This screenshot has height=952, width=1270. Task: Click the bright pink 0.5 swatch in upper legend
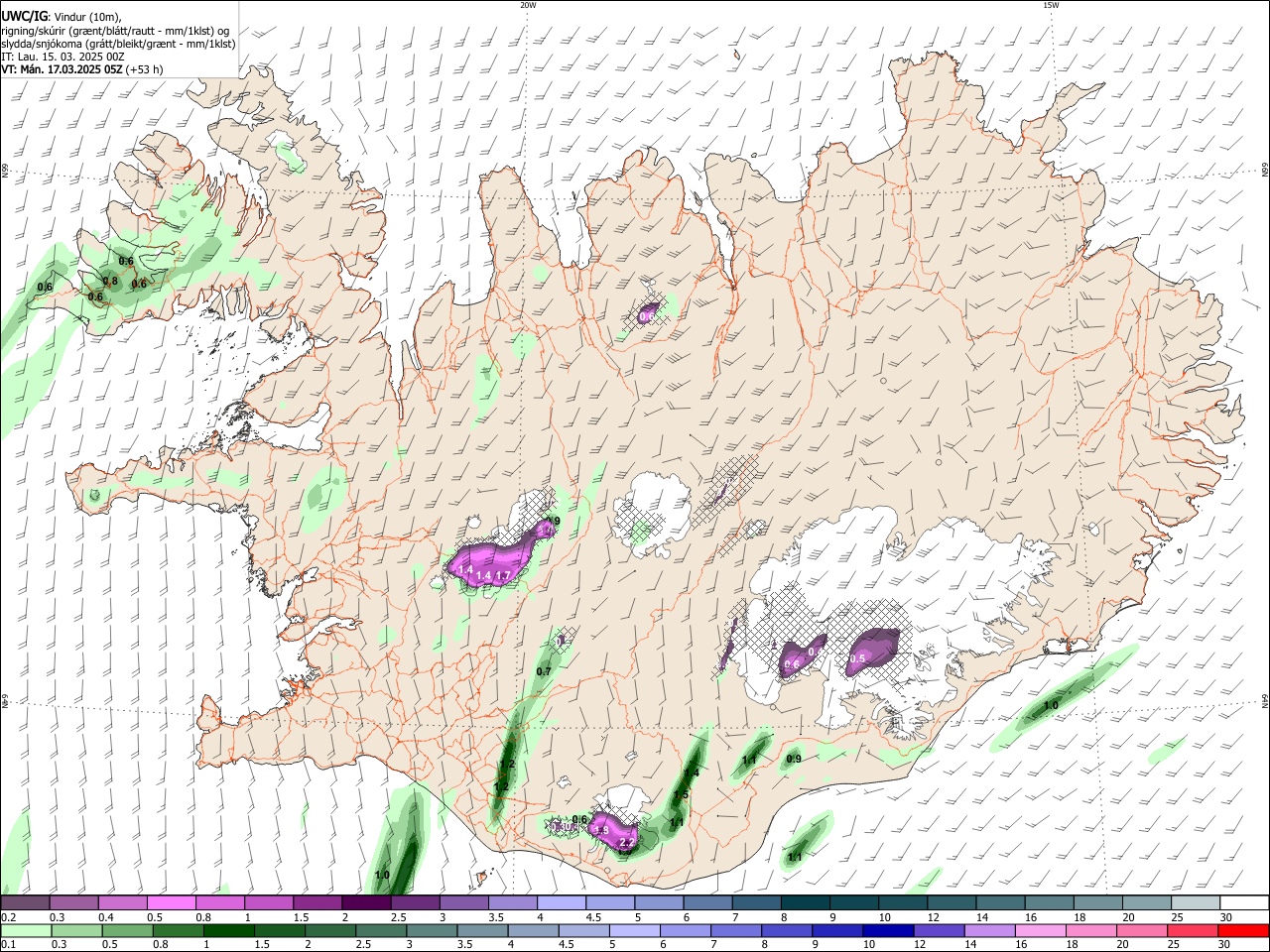tap(171, 903)
